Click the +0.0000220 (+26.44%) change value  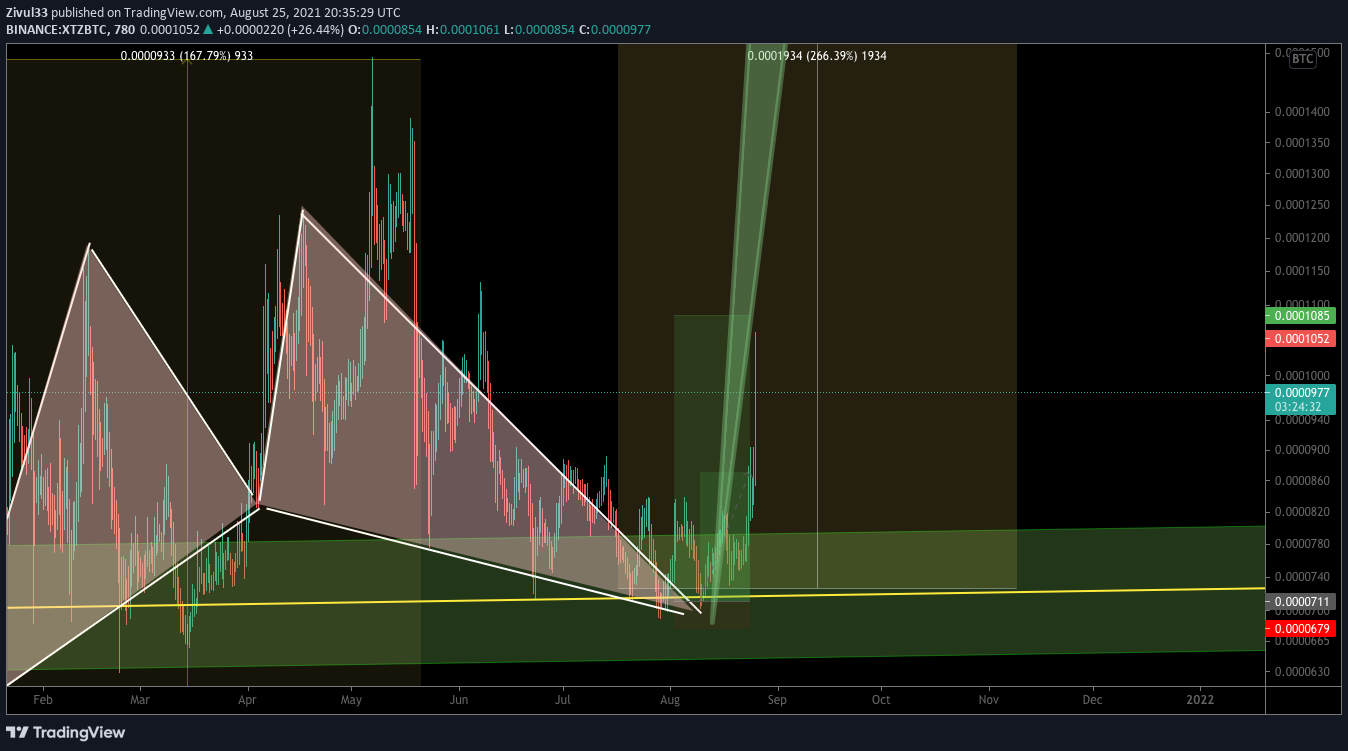pos(281,30)
